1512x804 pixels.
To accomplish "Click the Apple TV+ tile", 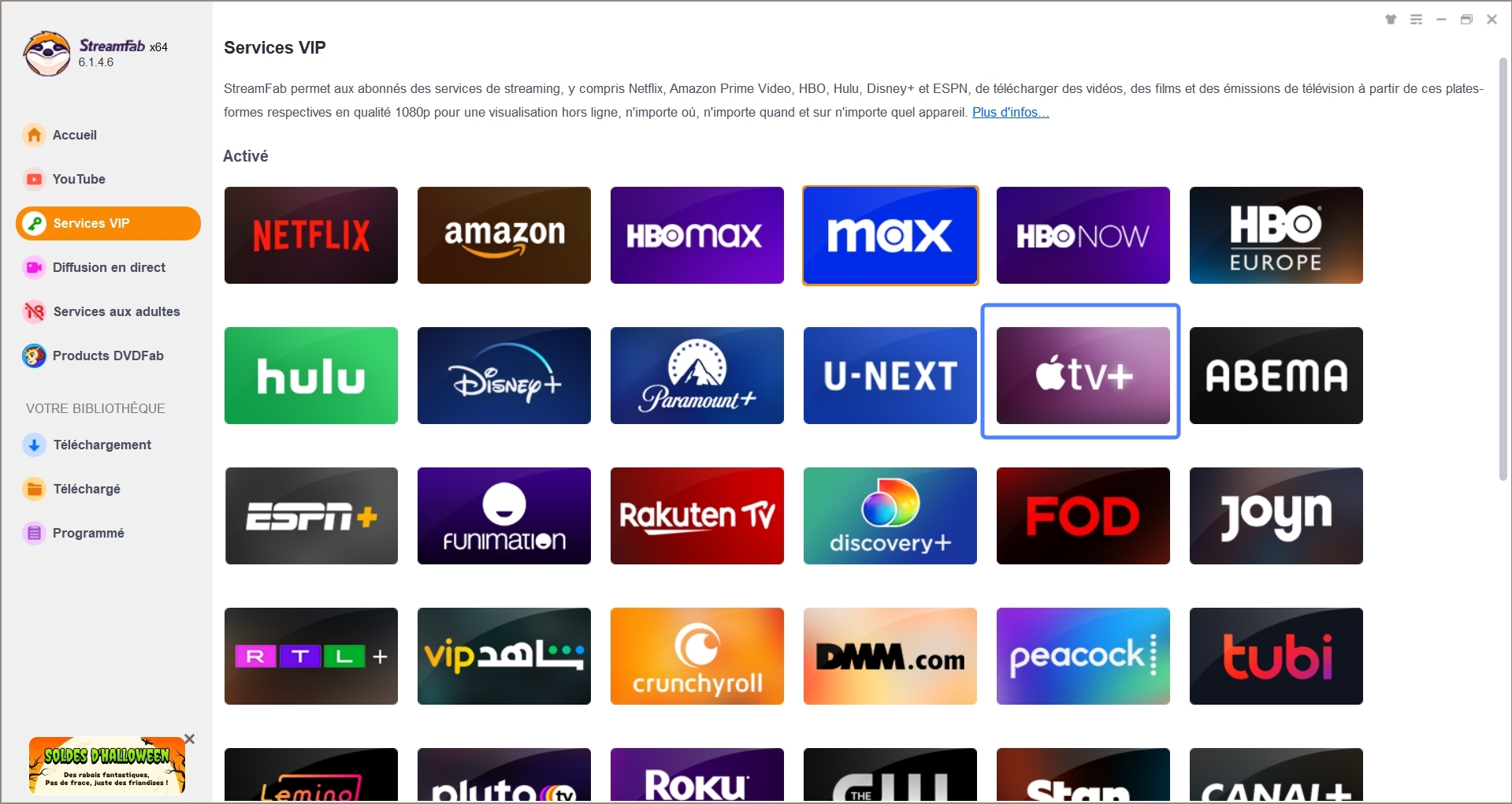I will pyautogui.click(x=1083, y=375).
